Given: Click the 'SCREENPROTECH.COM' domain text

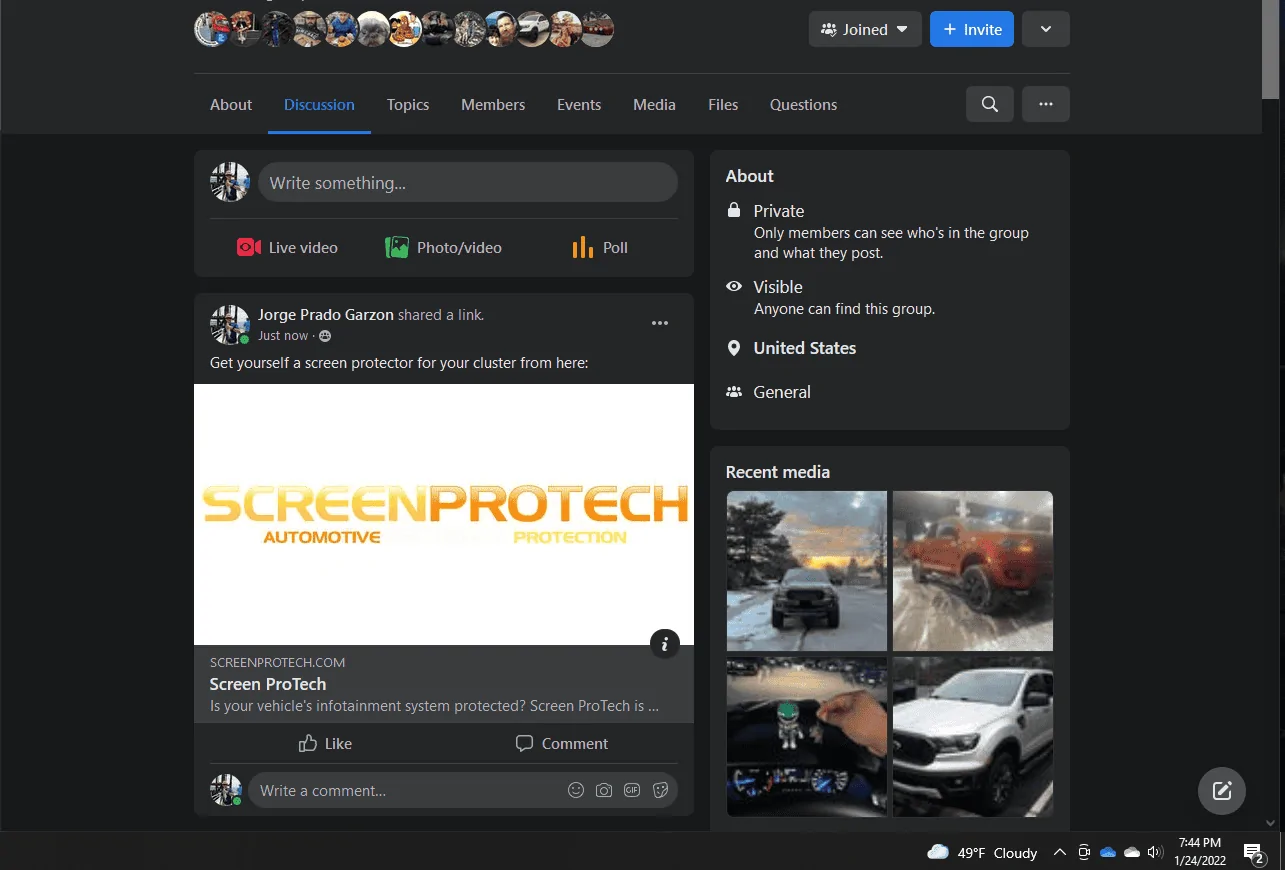Looking at the screenshot, I should click(277, 662).
